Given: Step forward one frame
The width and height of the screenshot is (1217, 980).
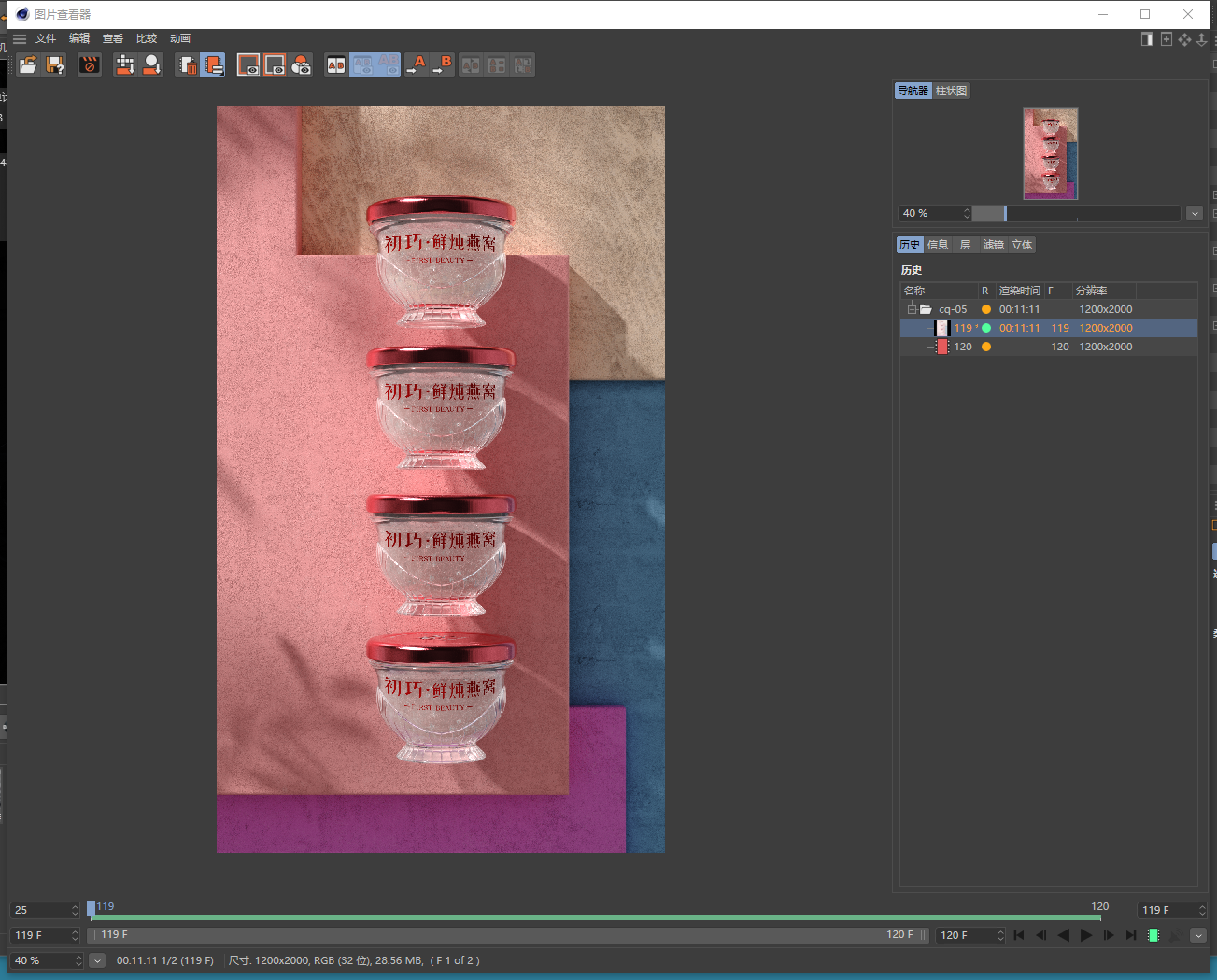Looking at the screenshot, I should click(1109, 935).
